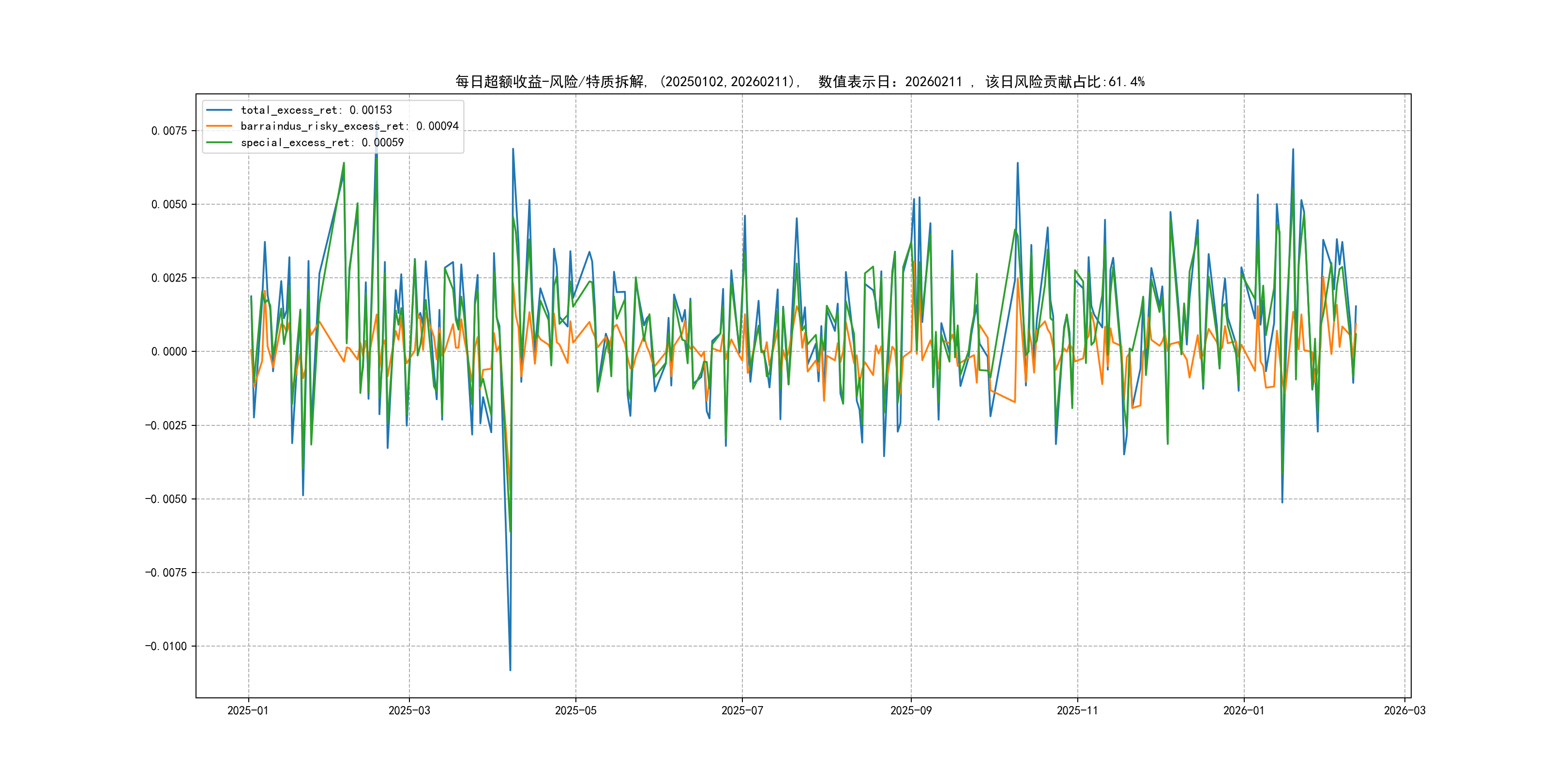The image size is (1568, 784).
Task: Click the 2025-07 x-axis tick label
Action: point(742,710)
